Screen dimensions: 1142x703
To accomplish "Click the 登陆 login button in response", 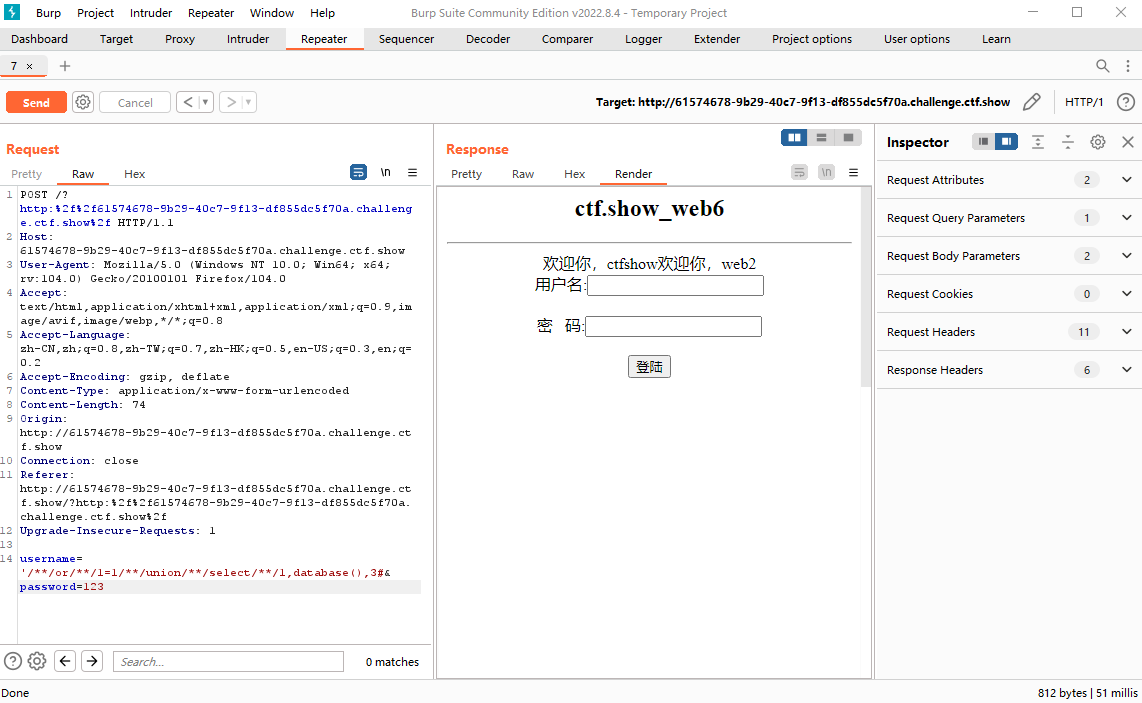I will pyautogui.click(x=649, y=366).
